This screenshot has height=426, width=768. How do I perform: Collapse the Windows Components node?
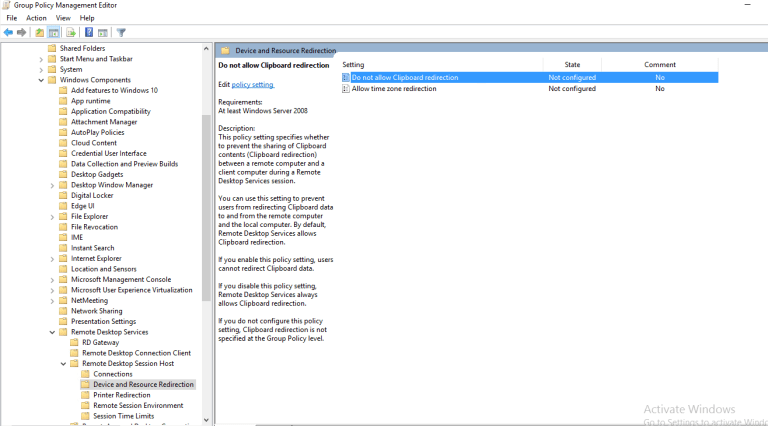41,80
